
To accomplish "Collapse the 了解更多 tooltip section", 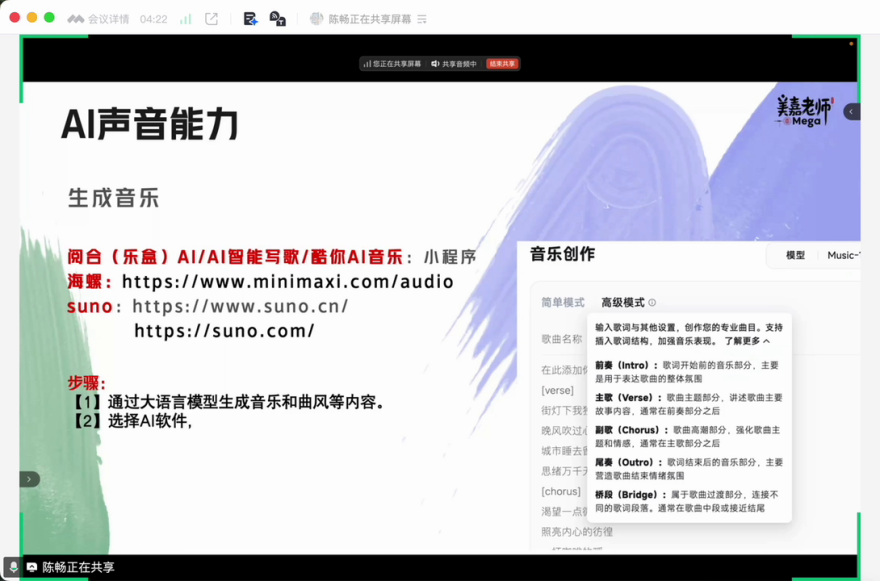I will [x=747, y=341].
